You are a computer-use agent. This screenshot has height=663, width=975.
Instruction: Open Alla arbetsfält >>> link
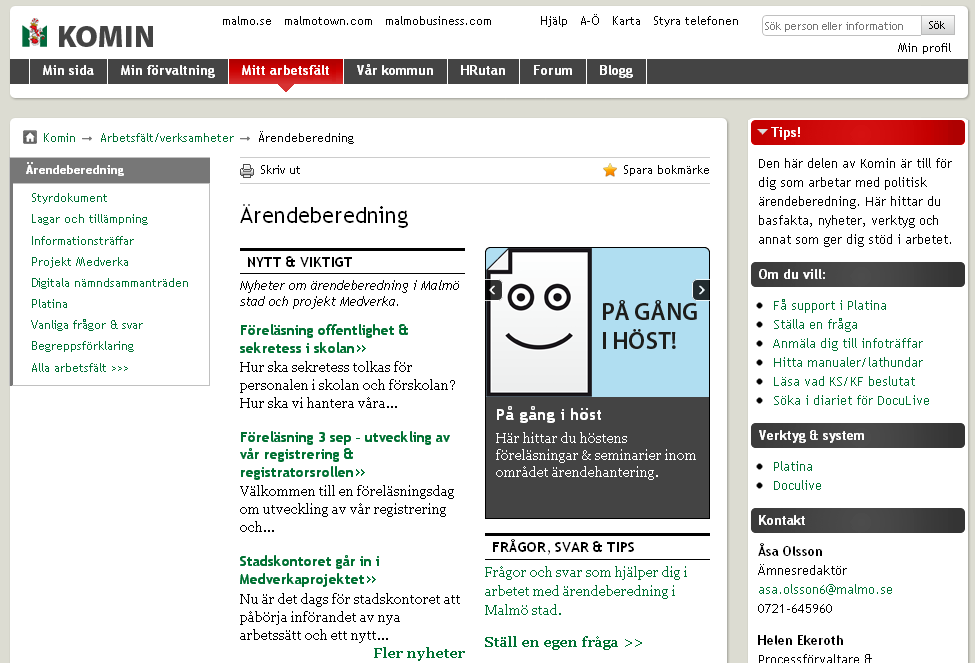coord(80,368)
